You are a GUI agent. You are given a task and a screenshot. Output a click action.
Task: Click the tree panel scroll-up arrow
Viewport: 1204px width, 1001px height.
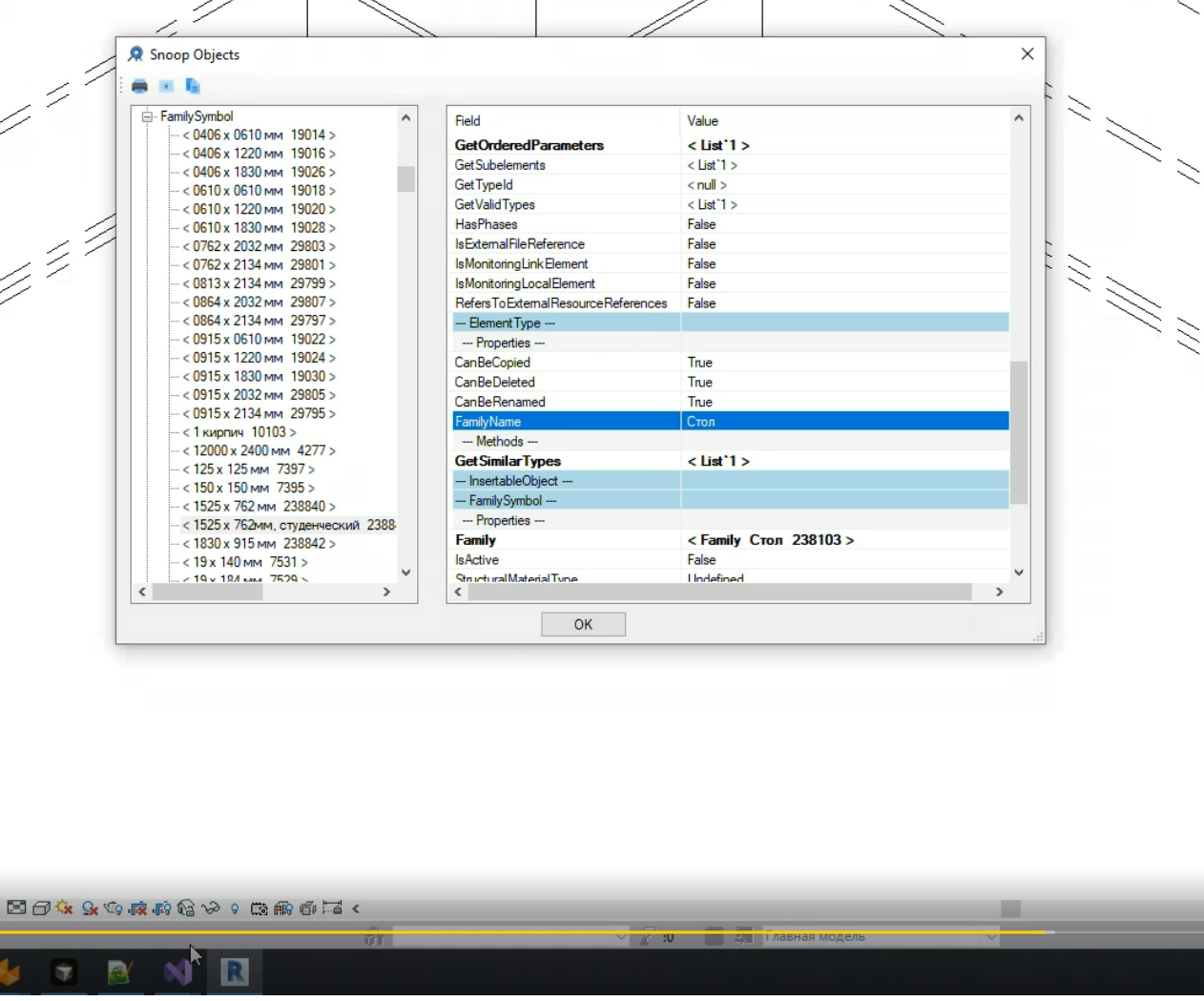(x=405, y=118)
